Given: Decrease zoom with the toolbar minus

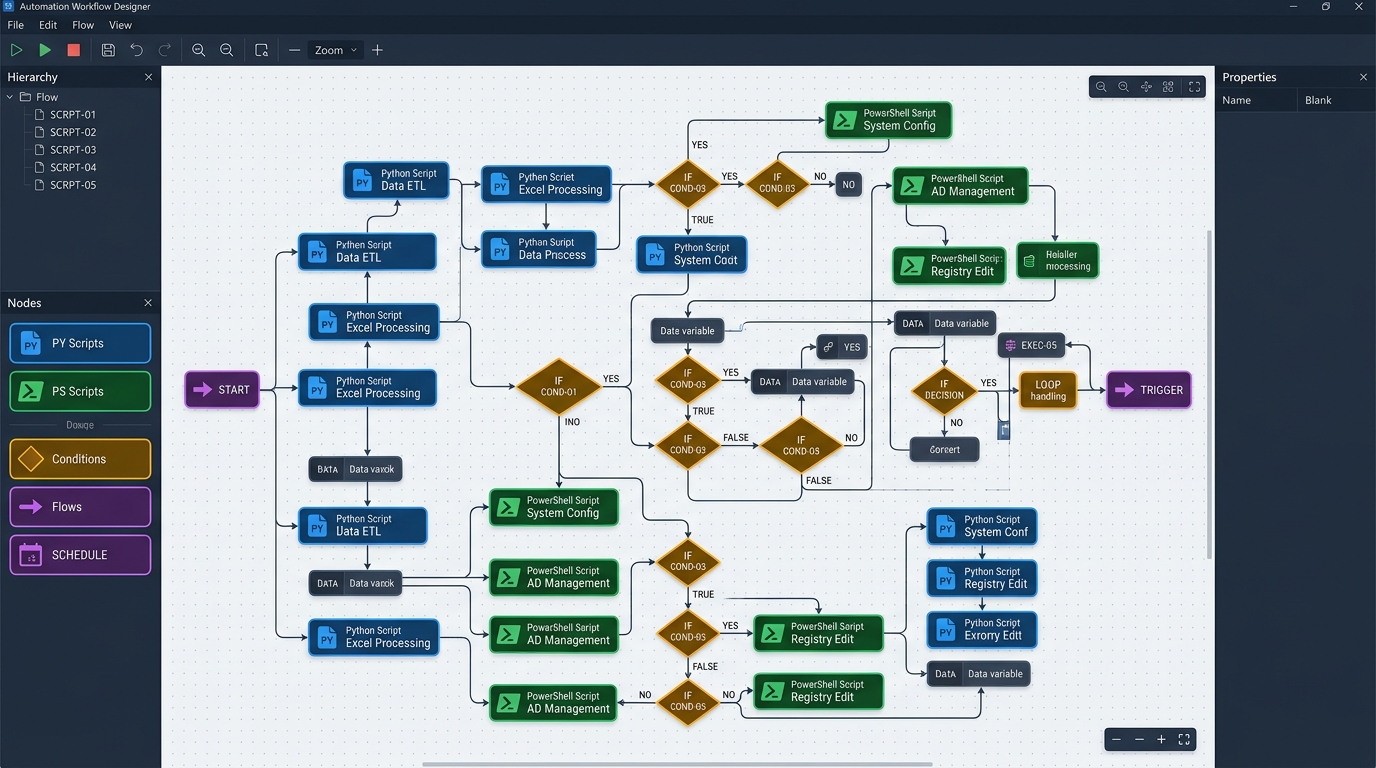Looking at the screenshot, I should (294, 50).
